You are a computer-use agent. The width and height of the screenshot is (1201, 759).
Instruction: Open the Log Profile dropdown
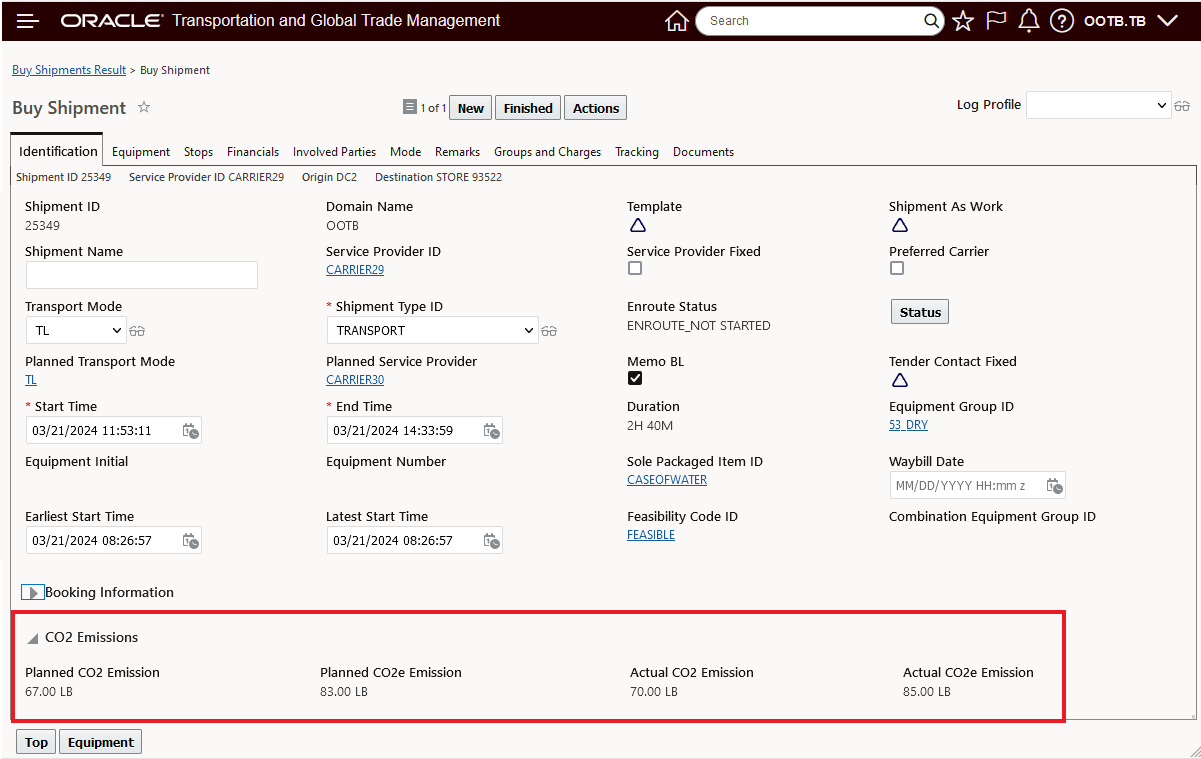tap(1098, 105)
